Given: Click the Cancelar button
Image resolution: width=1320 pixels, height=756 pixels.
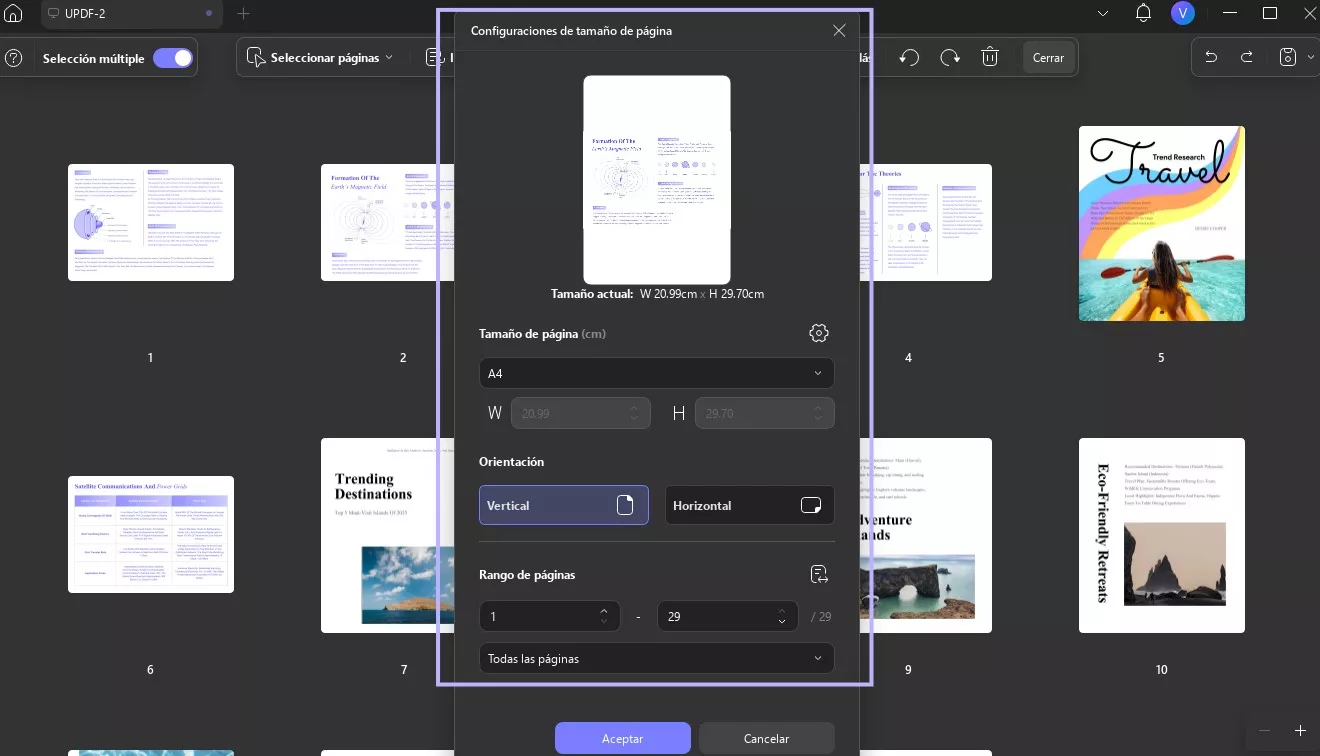Looking at the screenshot, I should [x=767, y=738].
